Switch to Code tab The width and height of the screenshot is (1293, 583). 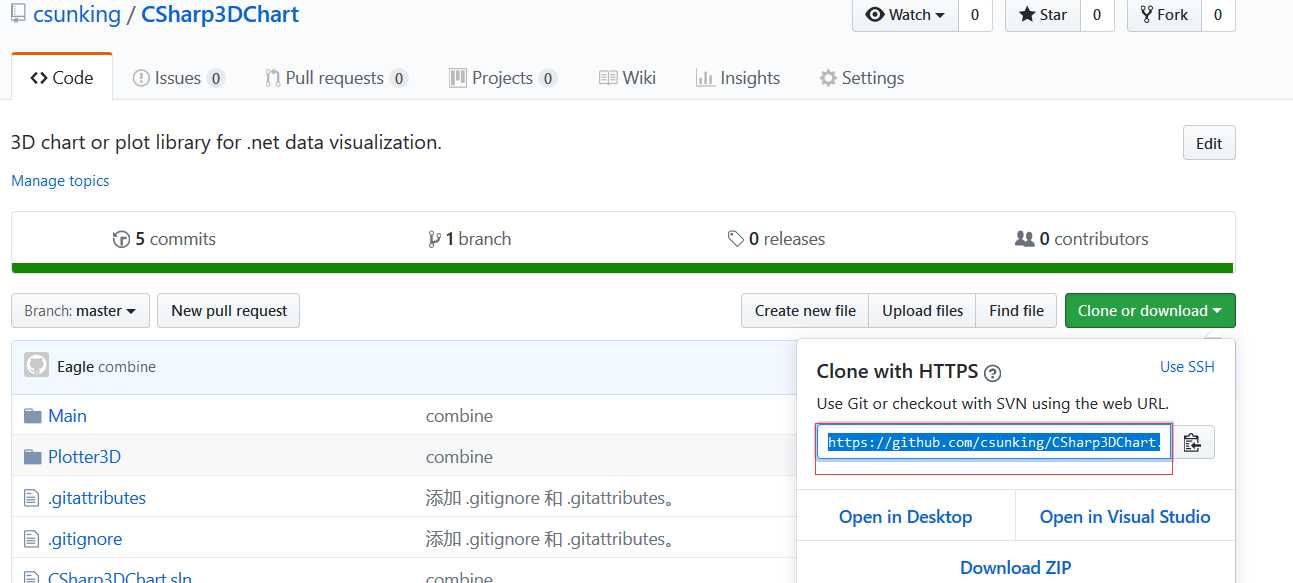[x=62, y=77]
